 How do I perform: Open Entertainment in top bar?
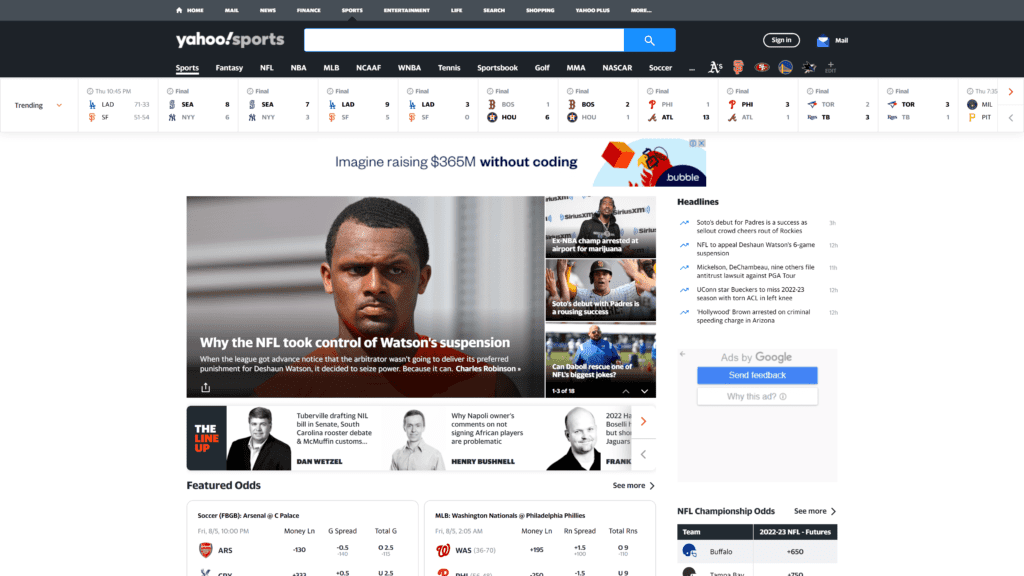(x=406, y=10)
